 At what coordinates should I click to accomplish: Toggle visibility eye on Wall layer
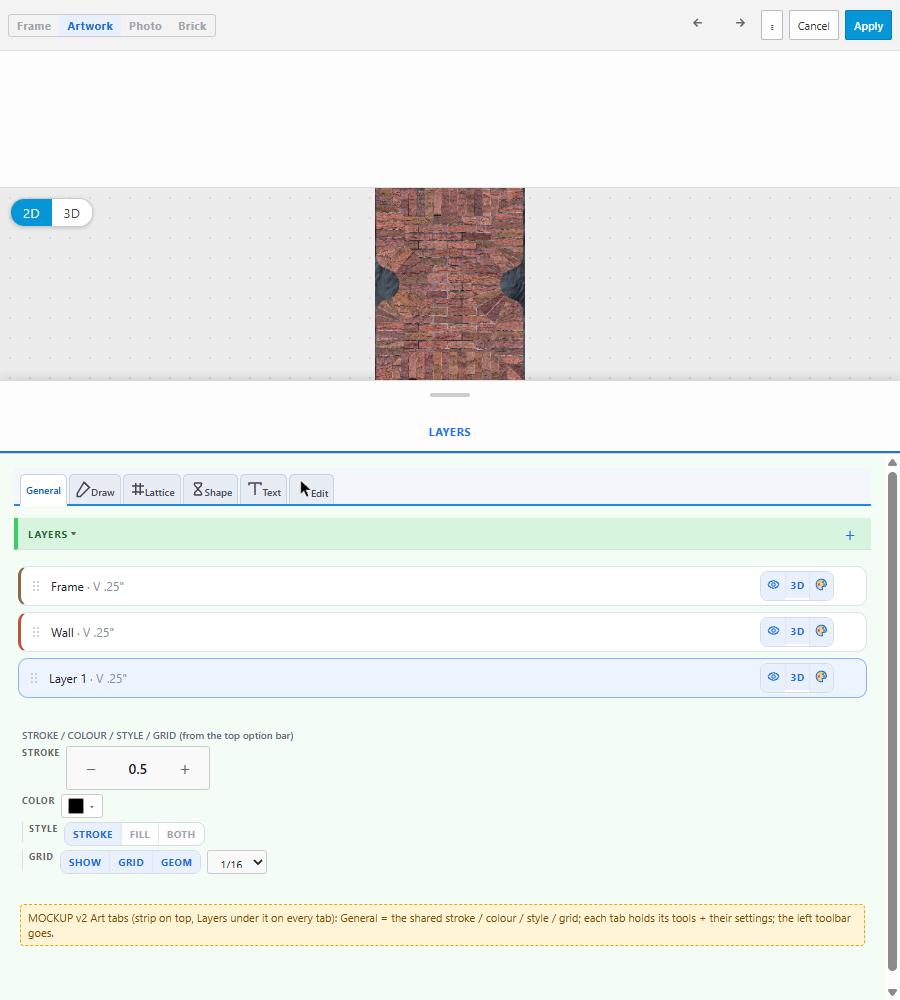(x=773, y=631)
